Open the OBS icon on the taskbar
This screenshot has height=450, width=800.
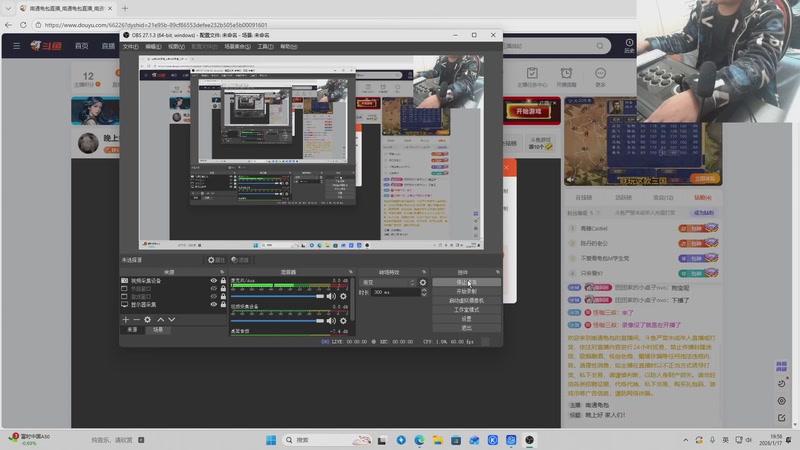click(530, 440)
